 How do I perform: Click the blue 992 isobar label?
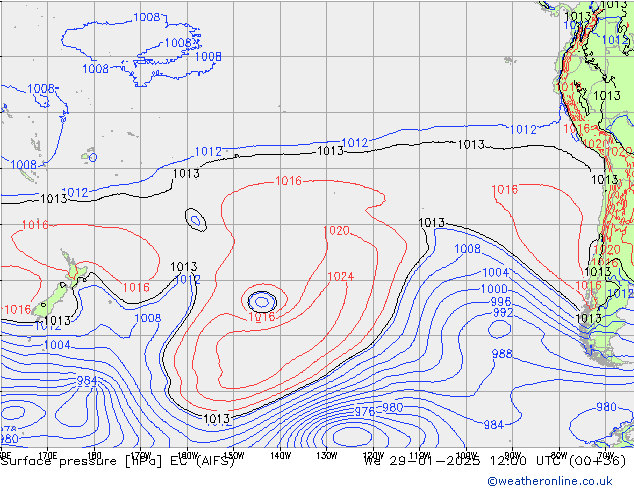point(503,313)
